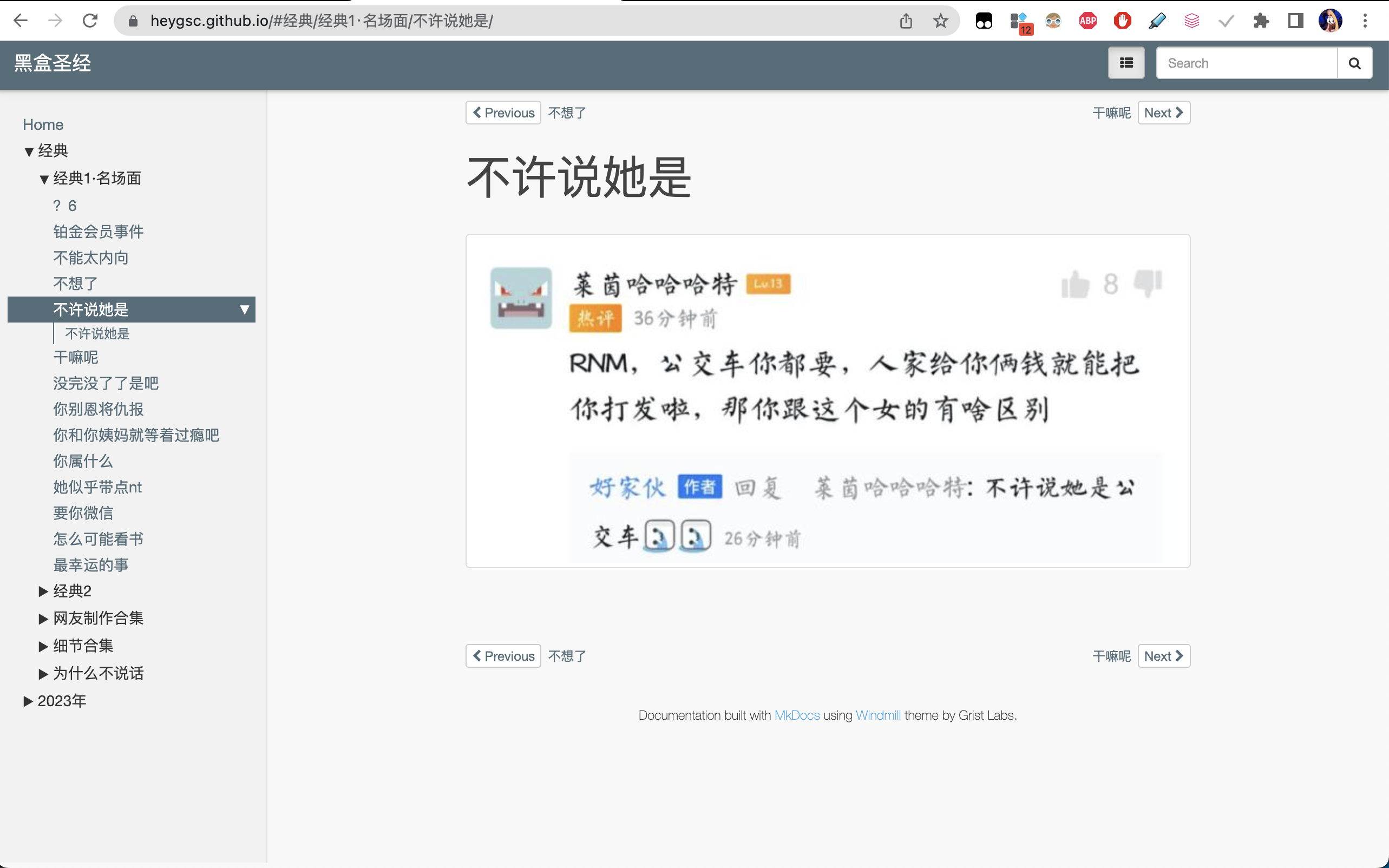Open the extension showing 12 notifications
This screenshot has height=868, width=1389.
pos(1019,21)
